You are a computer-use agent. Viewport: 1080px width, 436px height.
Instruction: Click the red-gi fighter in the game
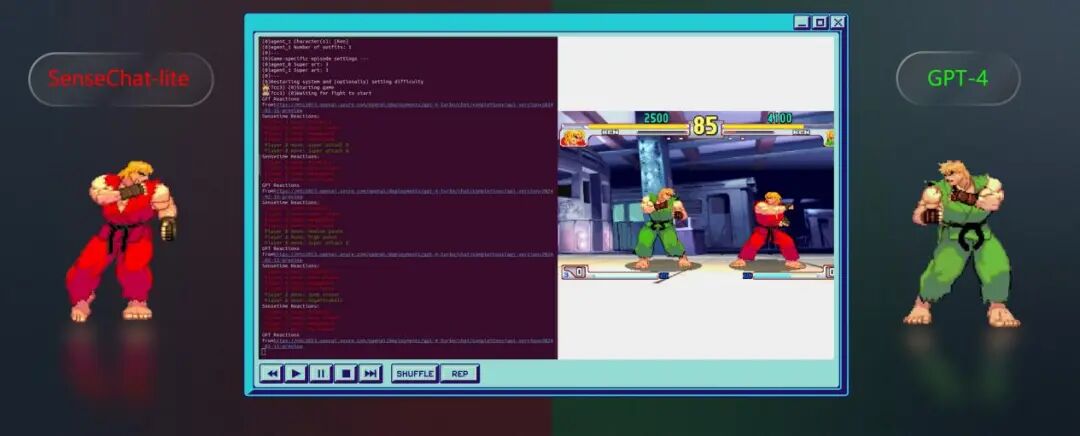767,231
